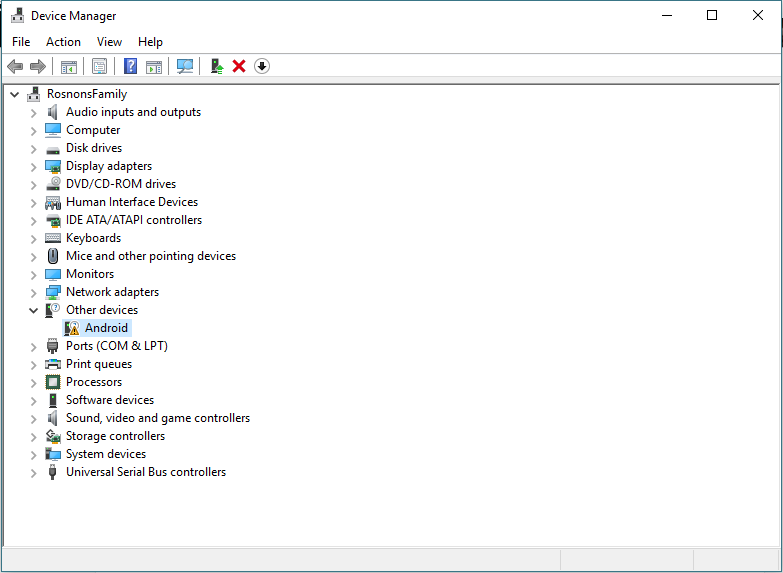Click the Disk drives icon
This screenshot has width=783, height=573.
(52, 149)
